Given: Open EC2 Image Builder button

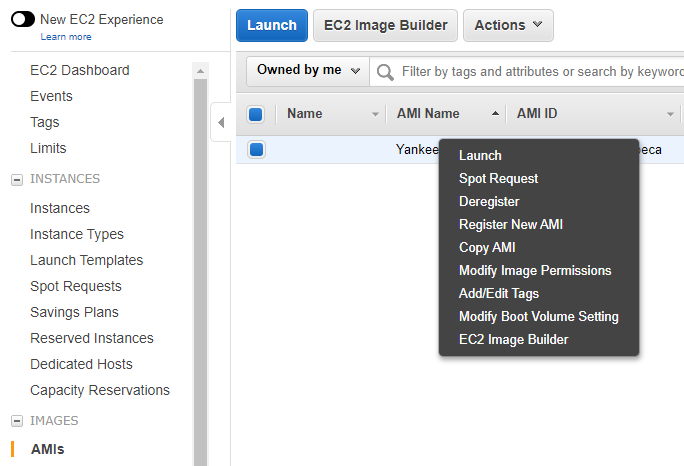Looking at the screenshot, I should 385,25.
